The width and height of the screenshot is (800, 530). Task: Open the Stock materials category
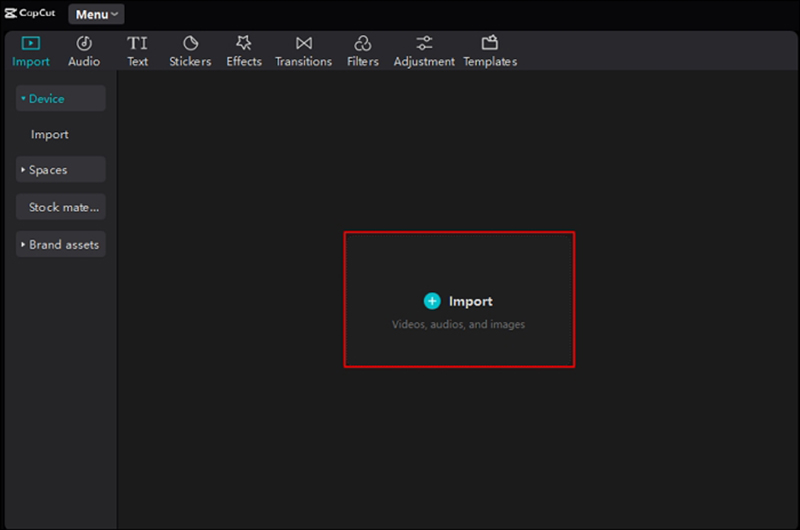click(x=62, y=208)
